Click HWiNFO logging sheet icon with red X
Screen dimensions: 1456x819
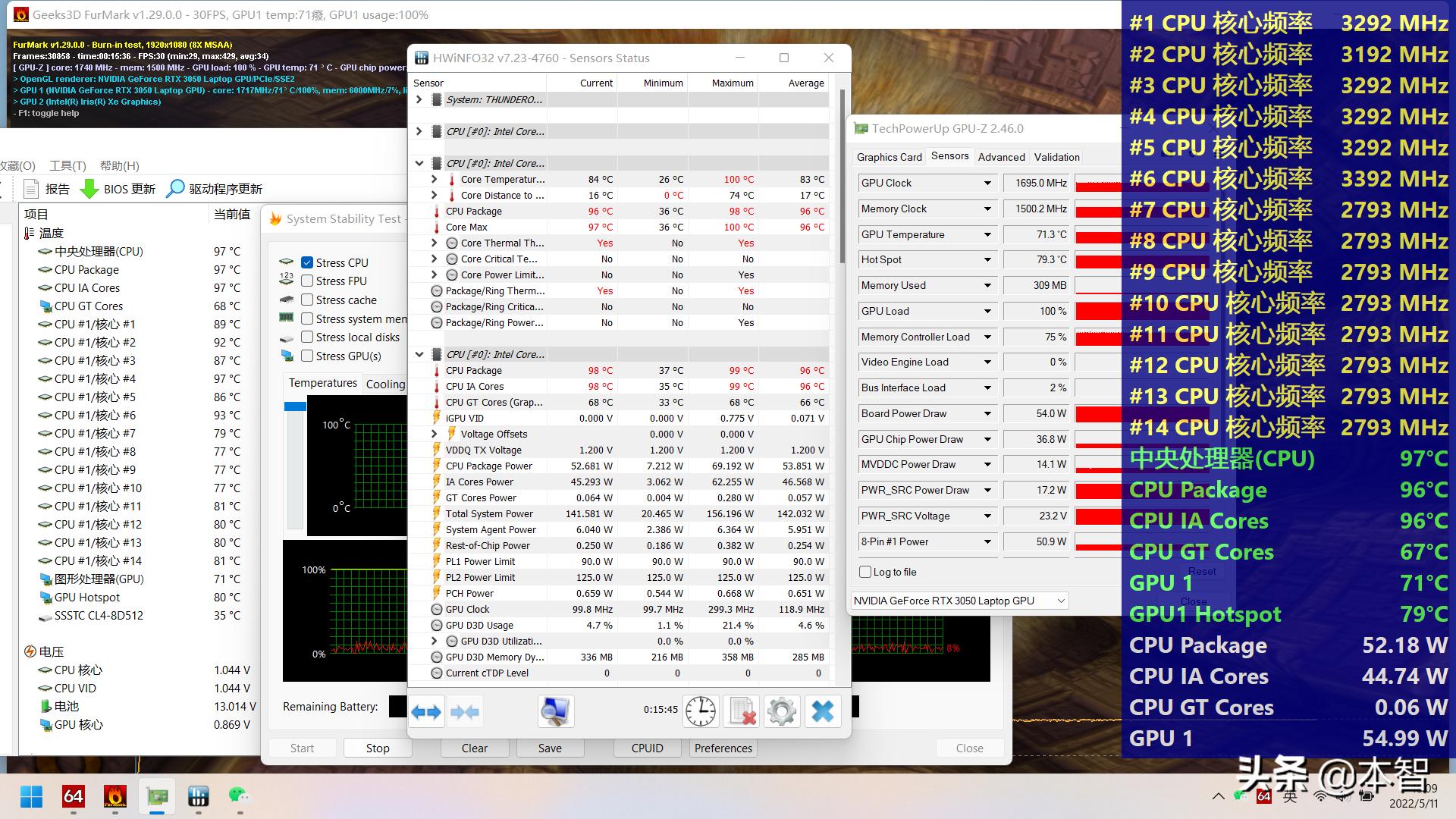pos(742,711)
